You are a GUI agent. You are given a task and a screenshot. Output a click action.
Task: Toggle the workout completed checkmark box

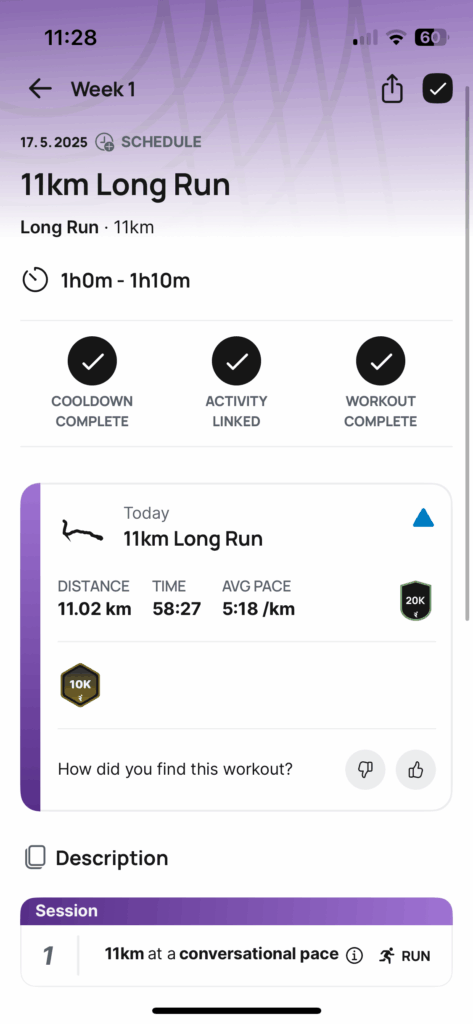437,89
